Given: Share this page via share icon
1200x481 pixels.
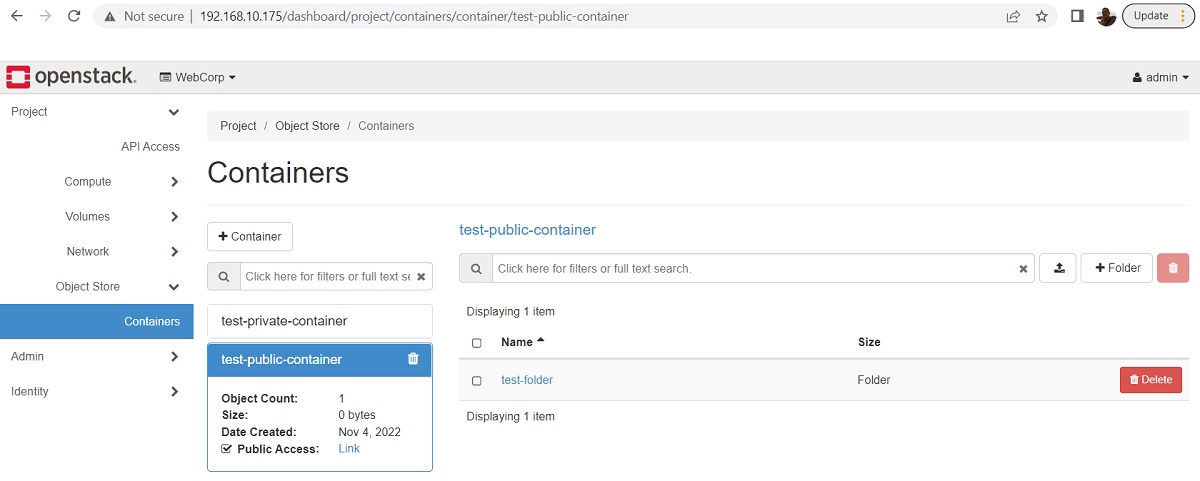Looking at the screenshot, I should click(x=1013, y=16).
